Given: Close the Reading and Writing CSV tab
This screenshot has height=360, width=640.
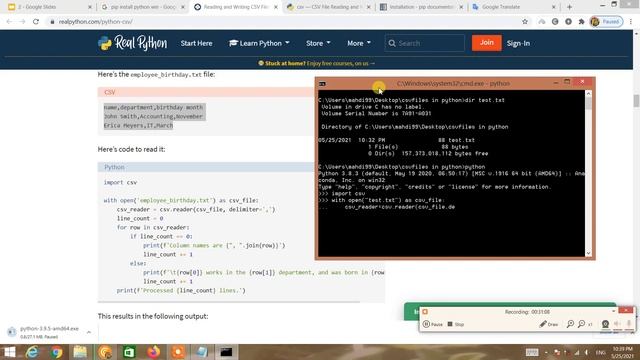Looking at the screenshot, I should tap(276, 7).
